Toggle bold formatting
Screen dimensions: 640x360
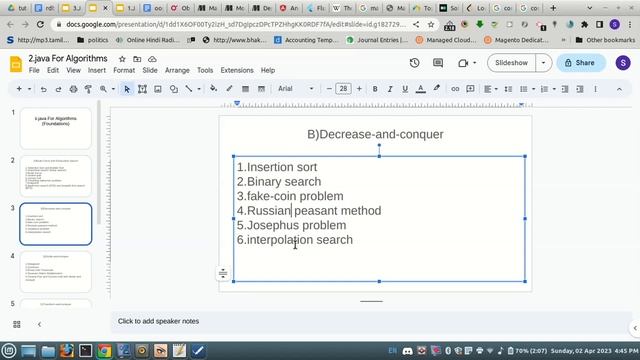point(375,89)
